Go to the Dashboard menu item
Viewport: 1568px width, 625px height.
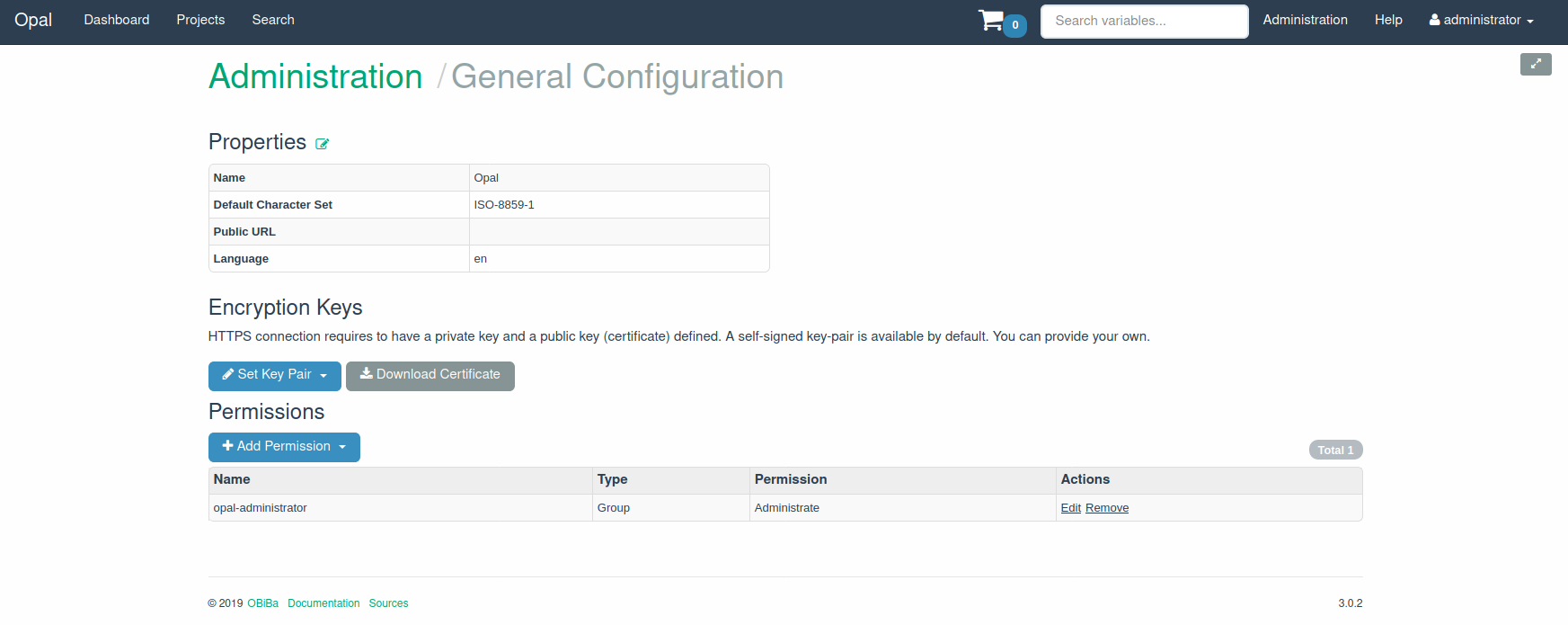tap(117, 20)
